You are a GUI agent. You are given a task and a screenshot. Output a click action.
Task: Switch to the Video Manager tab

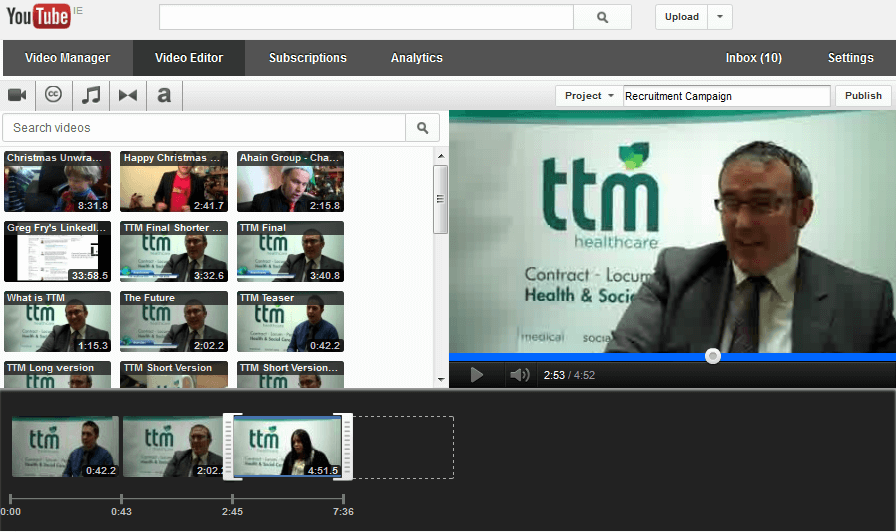click(67, 58)
